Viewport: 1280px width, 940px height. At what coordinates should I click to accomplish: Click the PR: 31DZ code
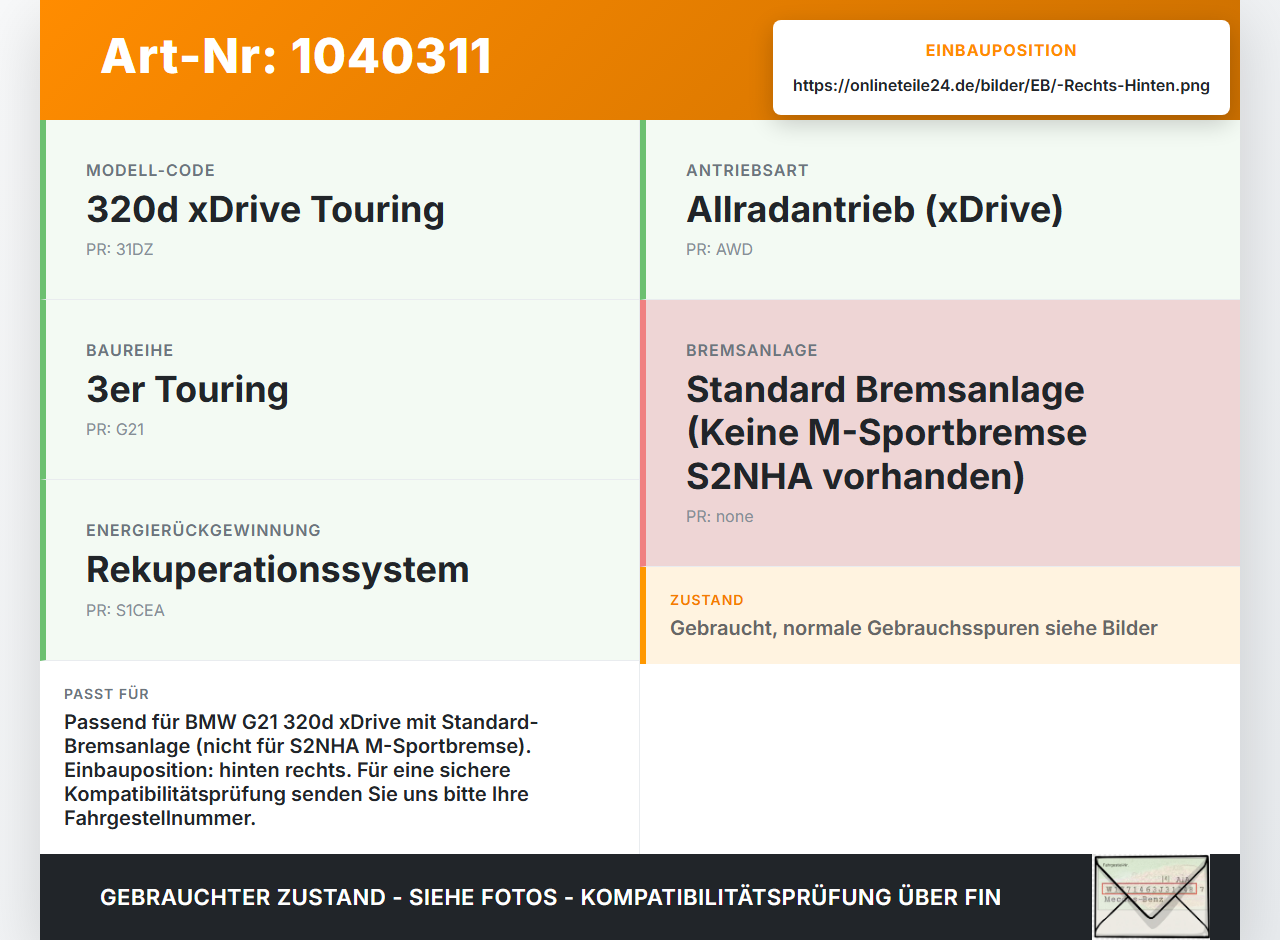coord(119,250)
